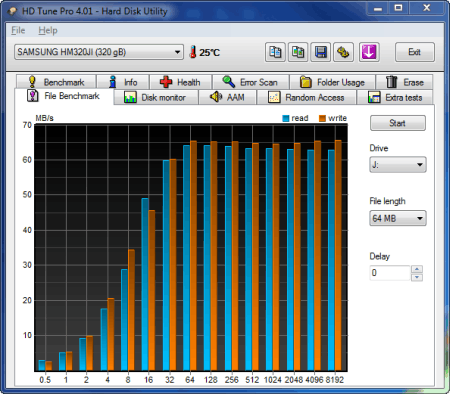
Task: Click the floppy disk save icon
Action: pyautogui.click(x=320, y=52)
